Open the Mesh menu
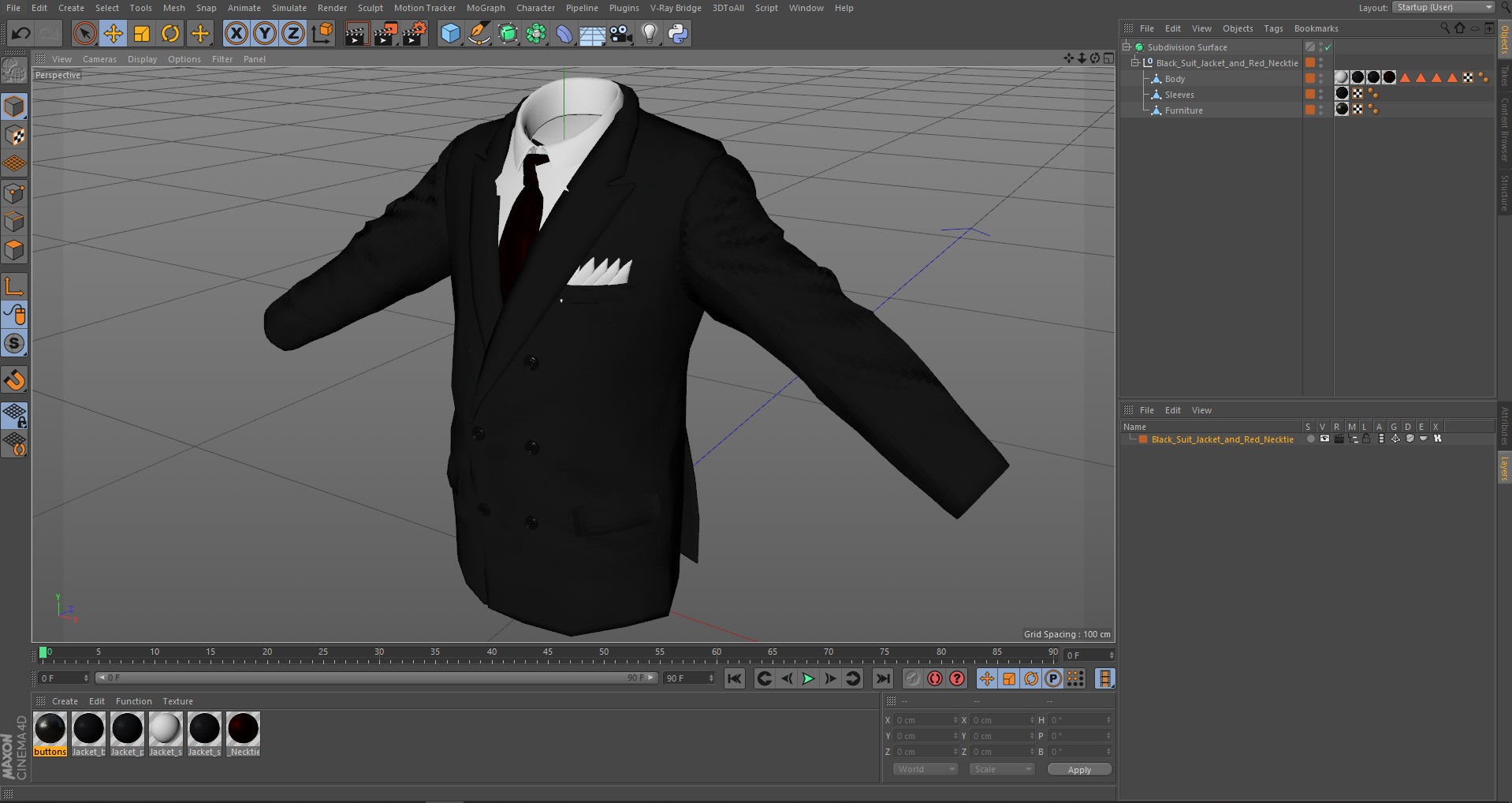Viewport: 1512px width, 803px height. (173, 8)
